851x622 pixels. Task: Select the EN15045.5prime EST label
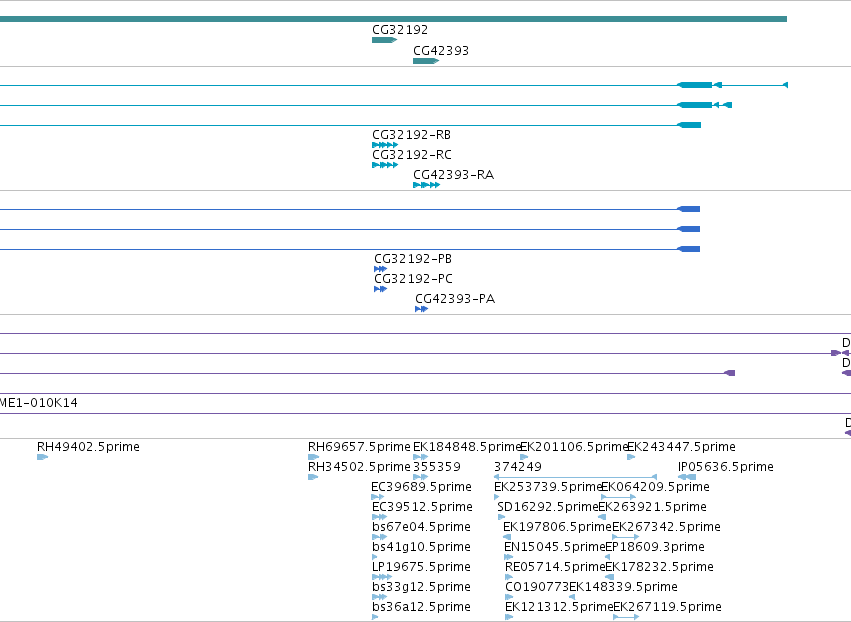(x=554, y=547)
